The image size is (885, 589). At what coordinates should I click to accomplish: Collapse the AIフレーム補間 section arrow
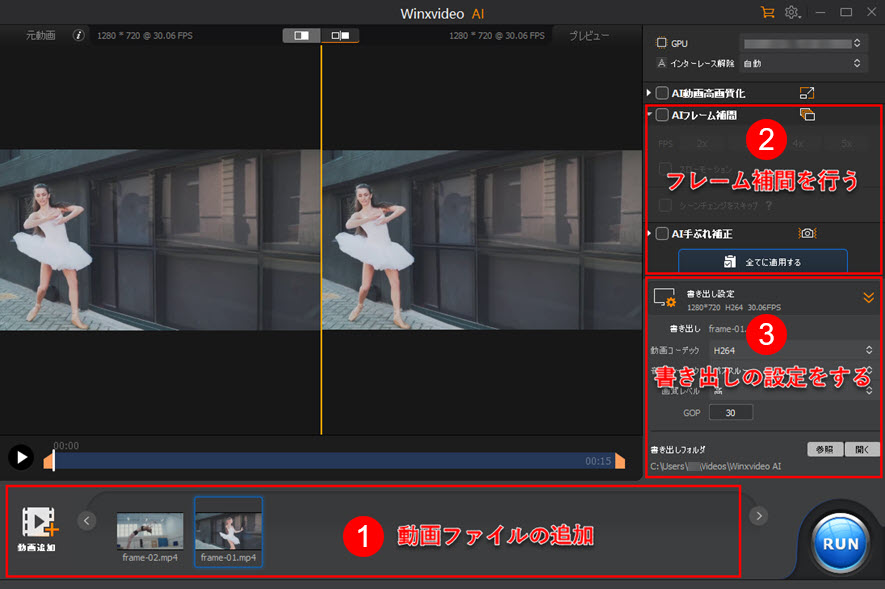pyautogui.click(x=650, y=114)
